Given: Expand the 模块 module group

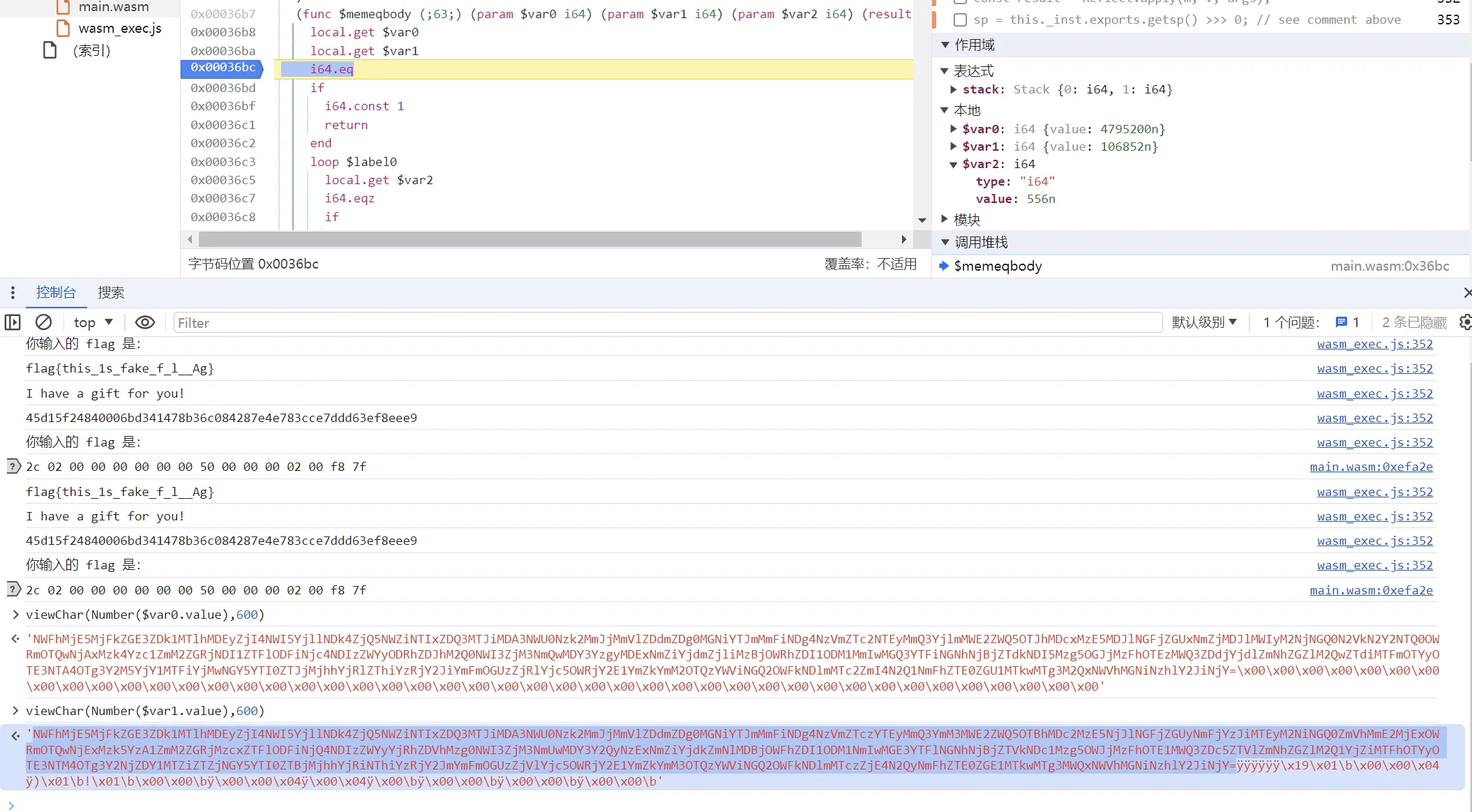Looking at the screenshot, I should [x=945, y=219].
